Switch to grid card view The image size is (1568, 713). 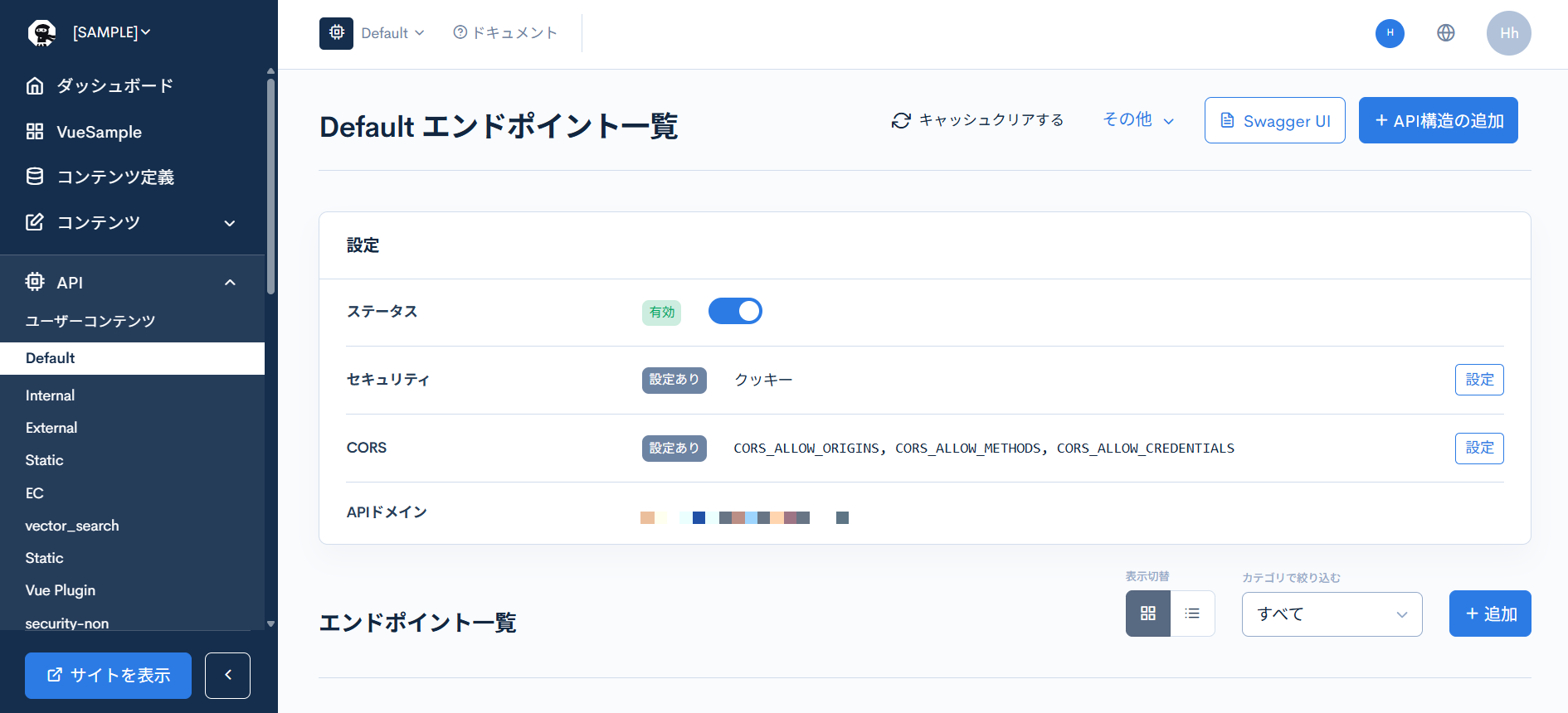(1148, 614)
